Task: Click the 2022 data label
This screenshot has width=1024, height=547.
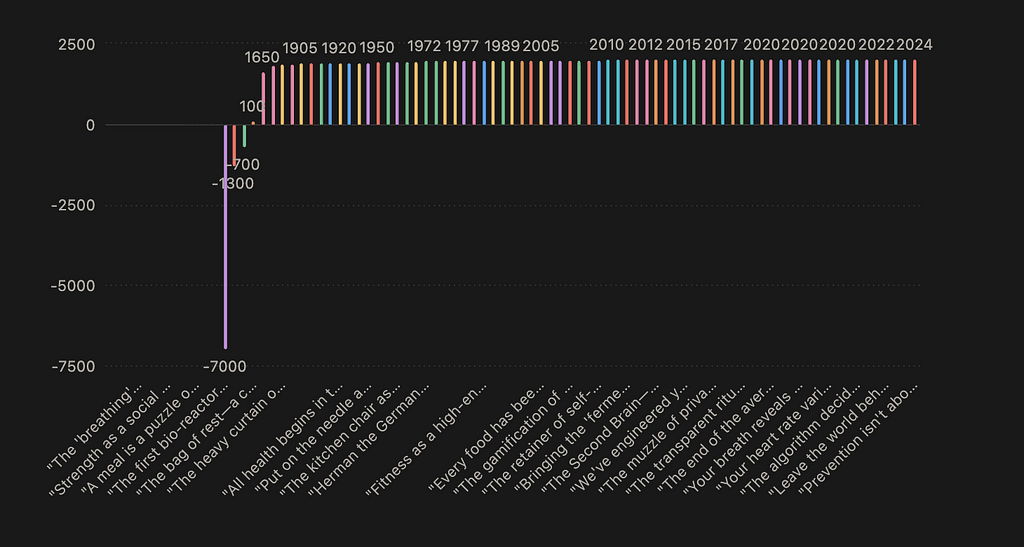Action: click(x=877, y=45)
